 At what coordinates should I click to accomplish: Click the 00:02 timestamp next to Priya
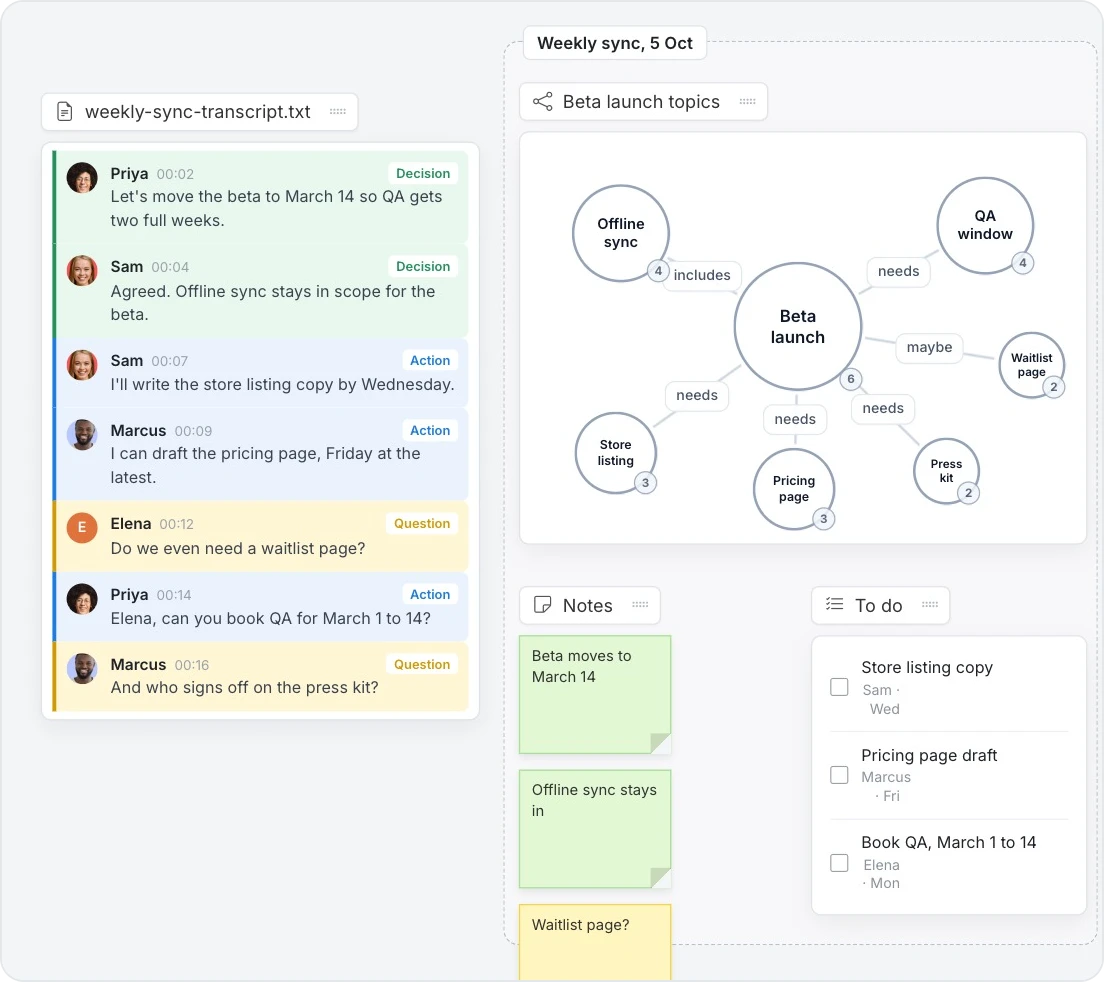[x=175, y=174]
